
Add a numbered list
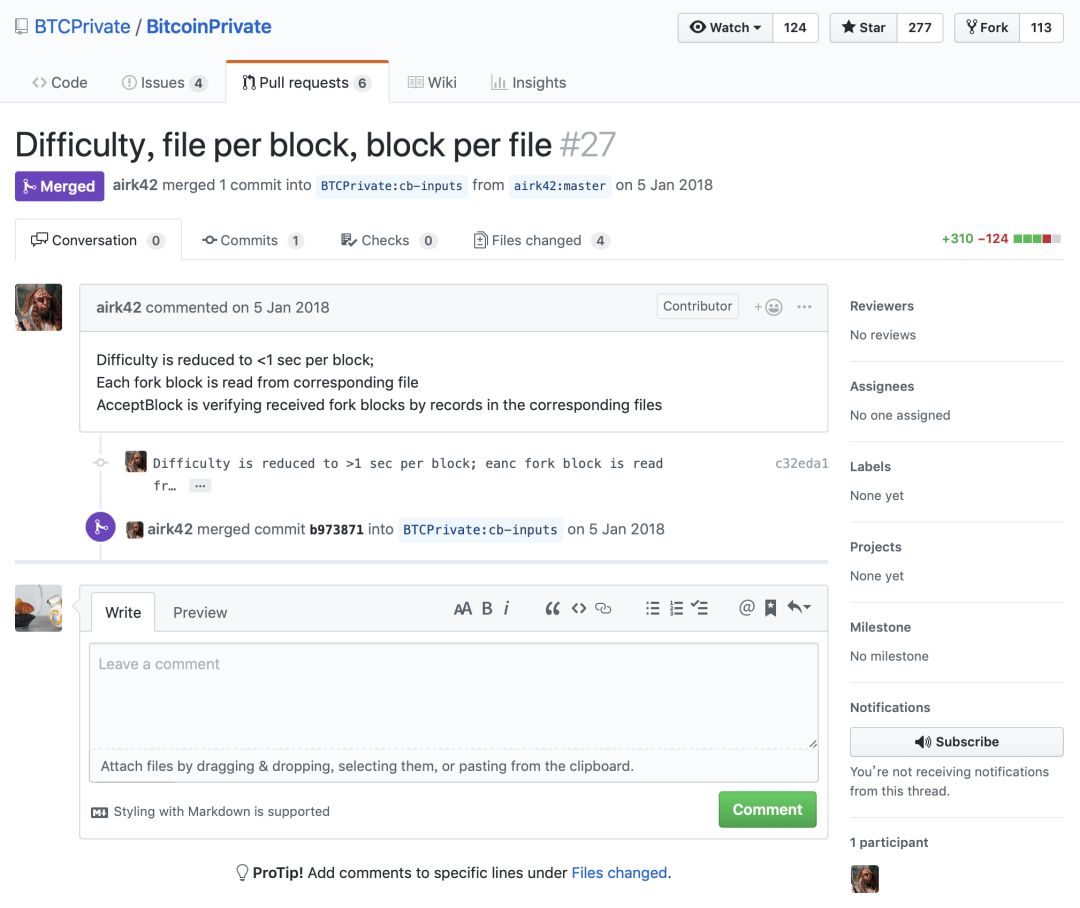(676, 608)
